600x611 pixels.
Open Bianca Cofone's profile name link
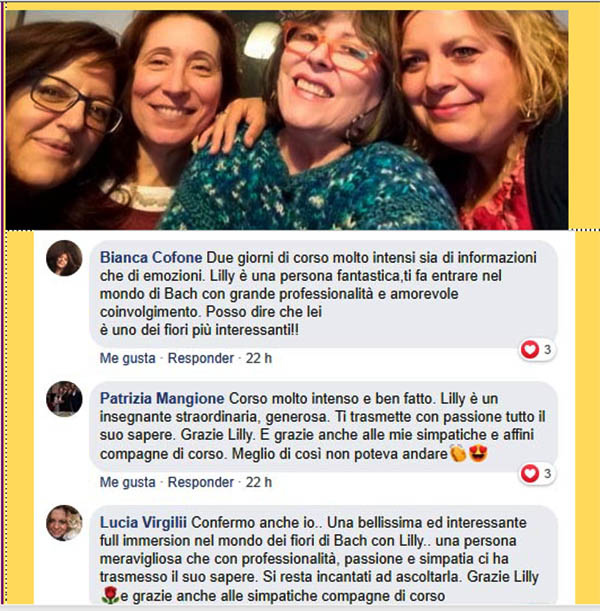point(151,258)
